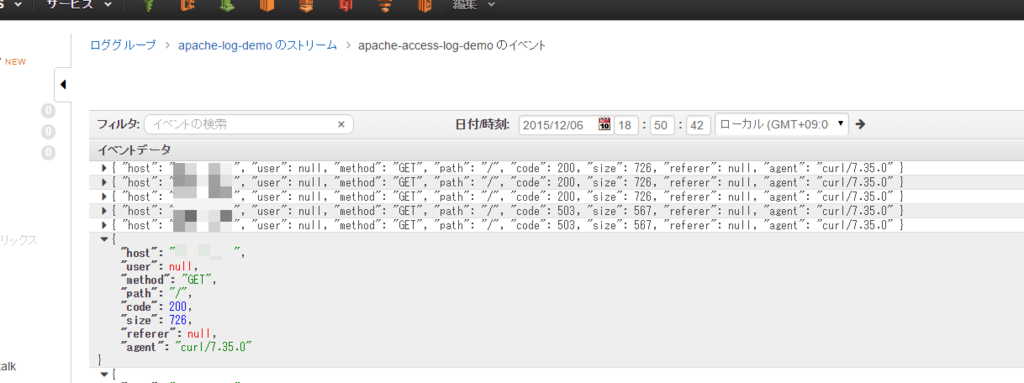The width and height of the screenshot is (1024, 383).
Task: Expand the last collapsed code 503 event
Action: click(x=104, y=225)
